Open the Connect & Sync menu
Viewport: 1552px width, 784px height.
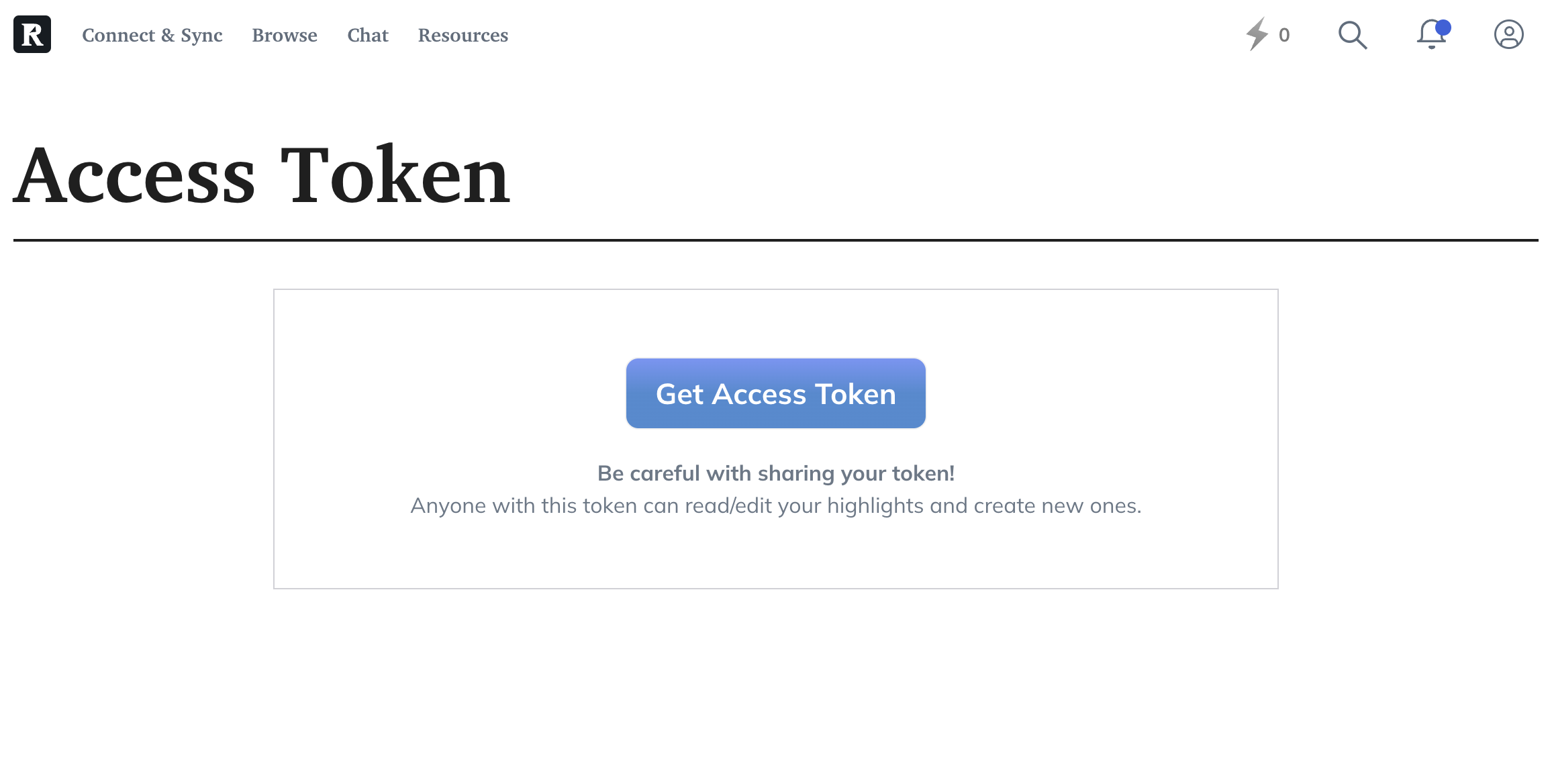152,35
